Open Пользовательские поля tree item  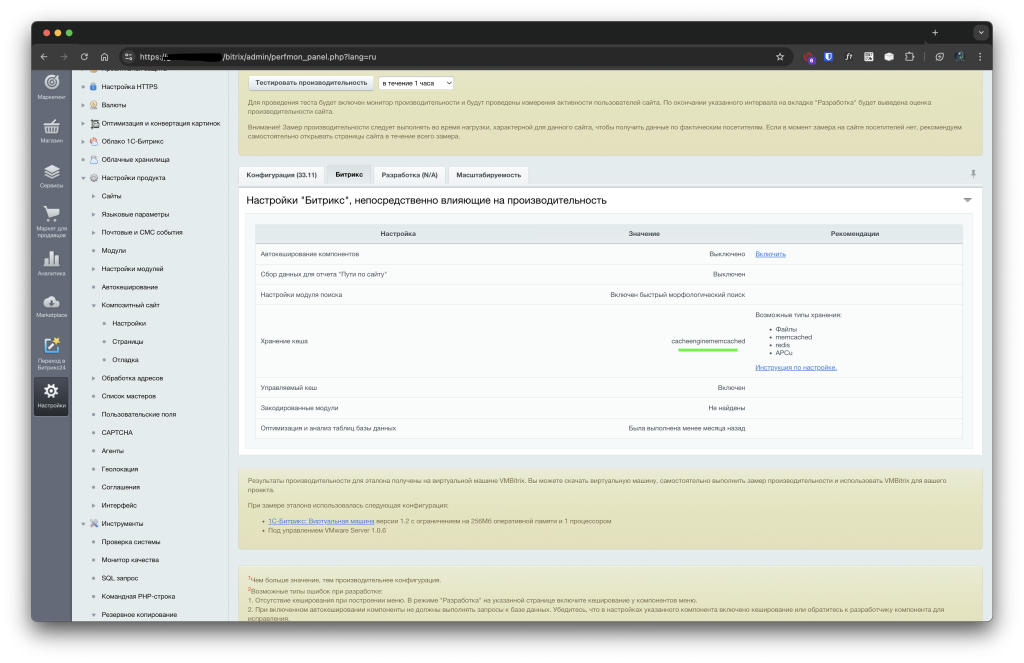[x=138, y=414]
